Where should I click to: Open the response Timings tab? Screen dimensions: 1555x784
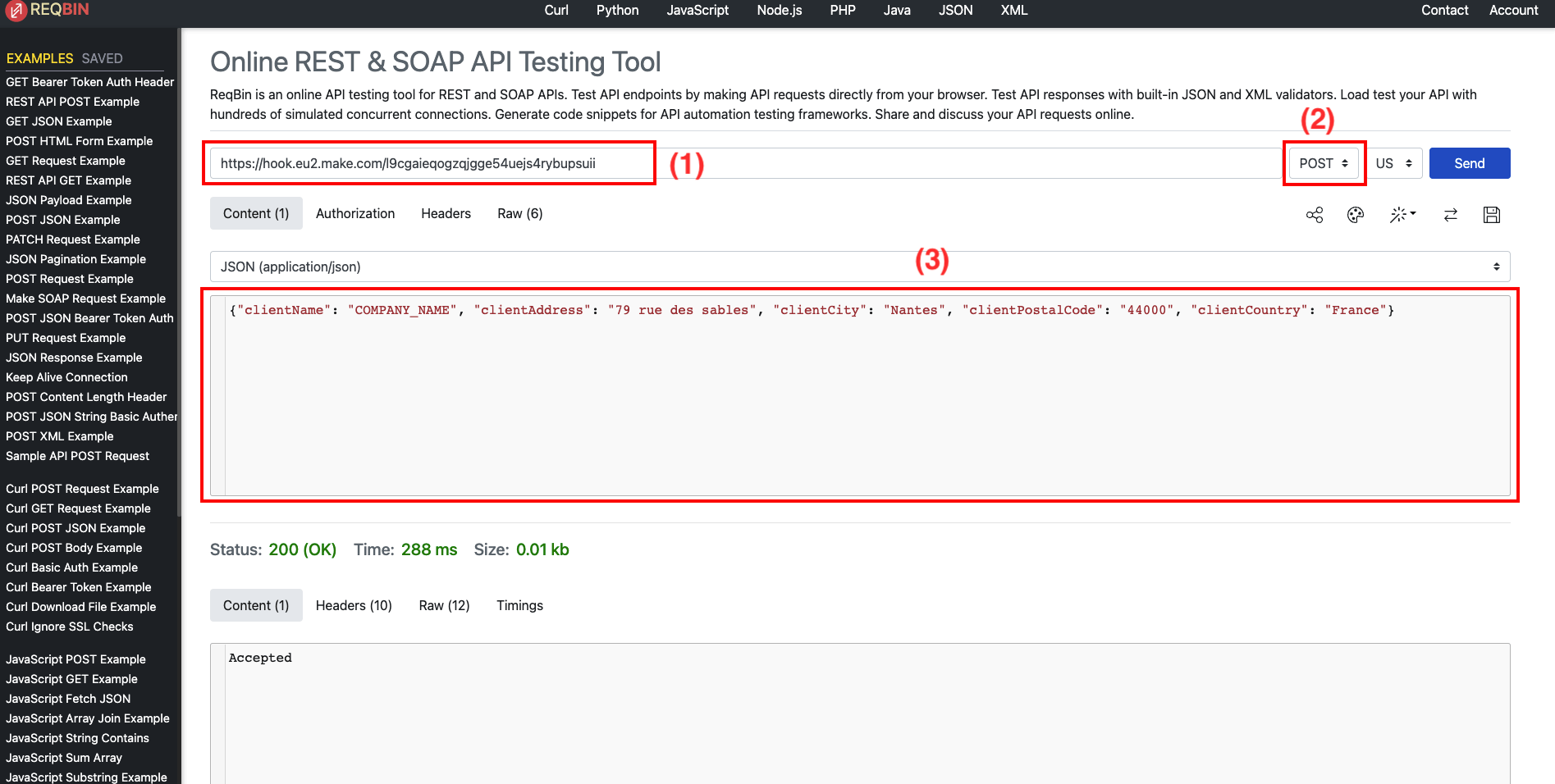[x=519, y=605]
